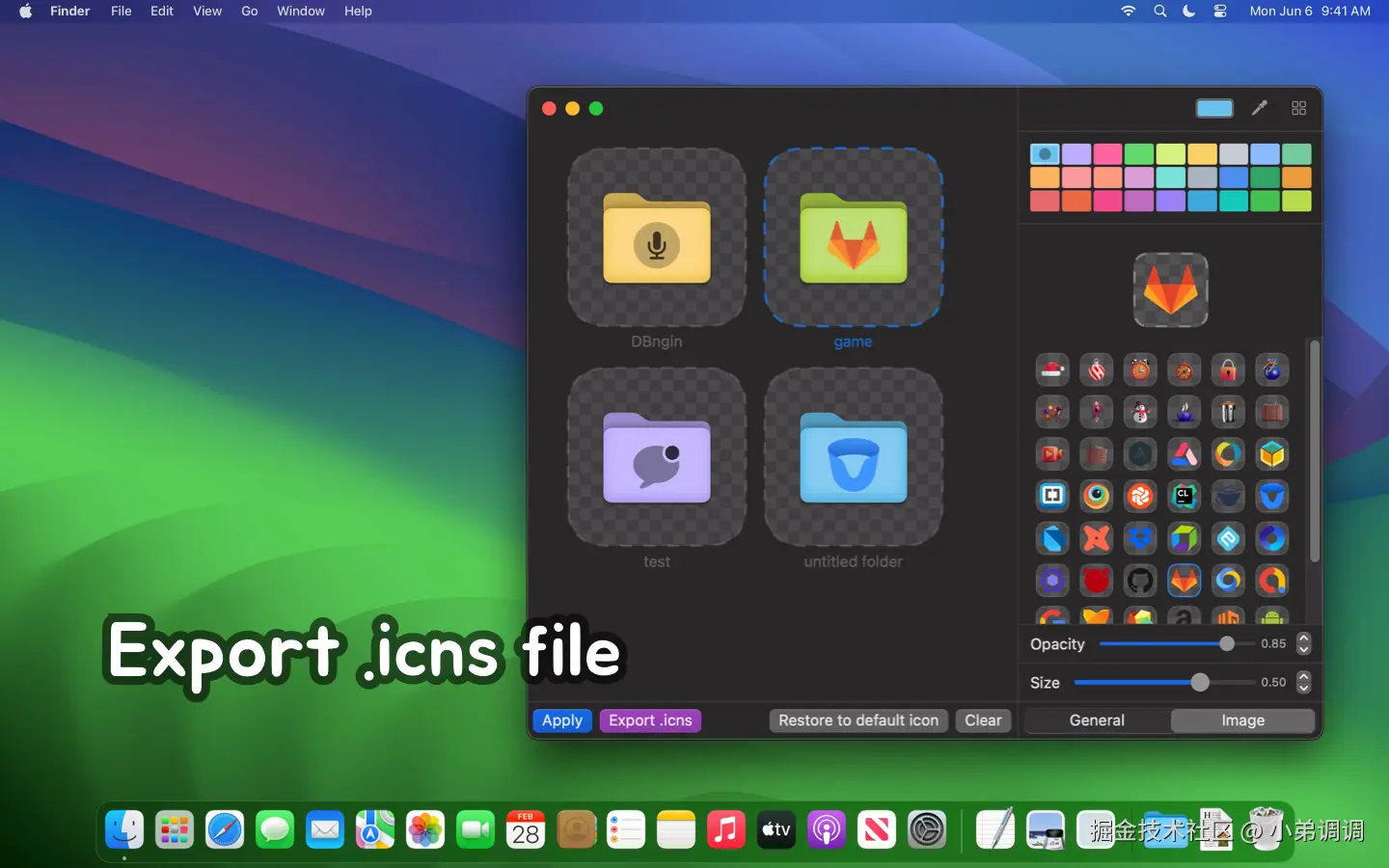This screenshot has height=868, width=1389.
Task: Pick the hot pink swatch in top row
Action: point(1107,154)
